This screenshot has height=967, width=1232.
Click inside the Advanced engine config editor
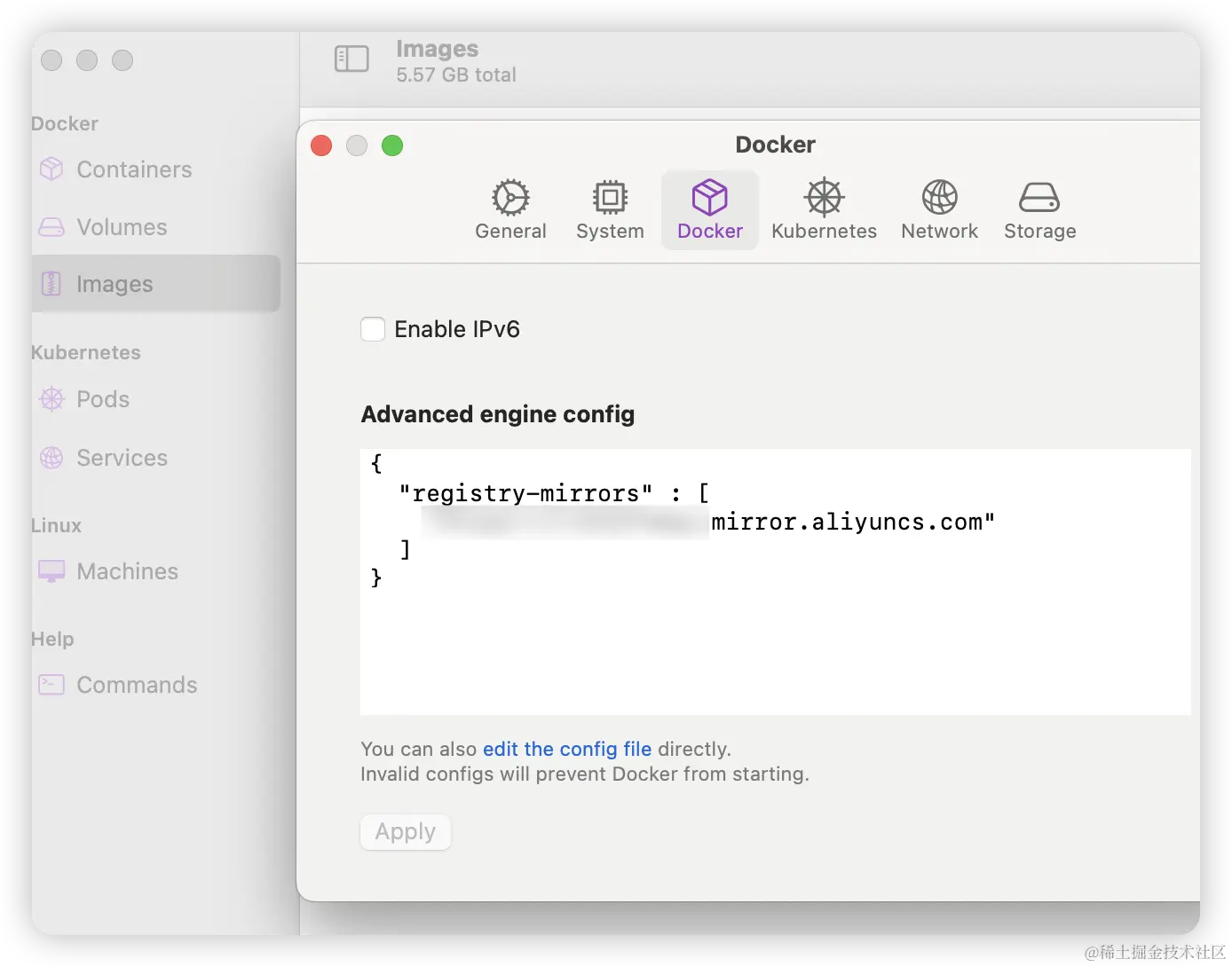tap(776, 582)
